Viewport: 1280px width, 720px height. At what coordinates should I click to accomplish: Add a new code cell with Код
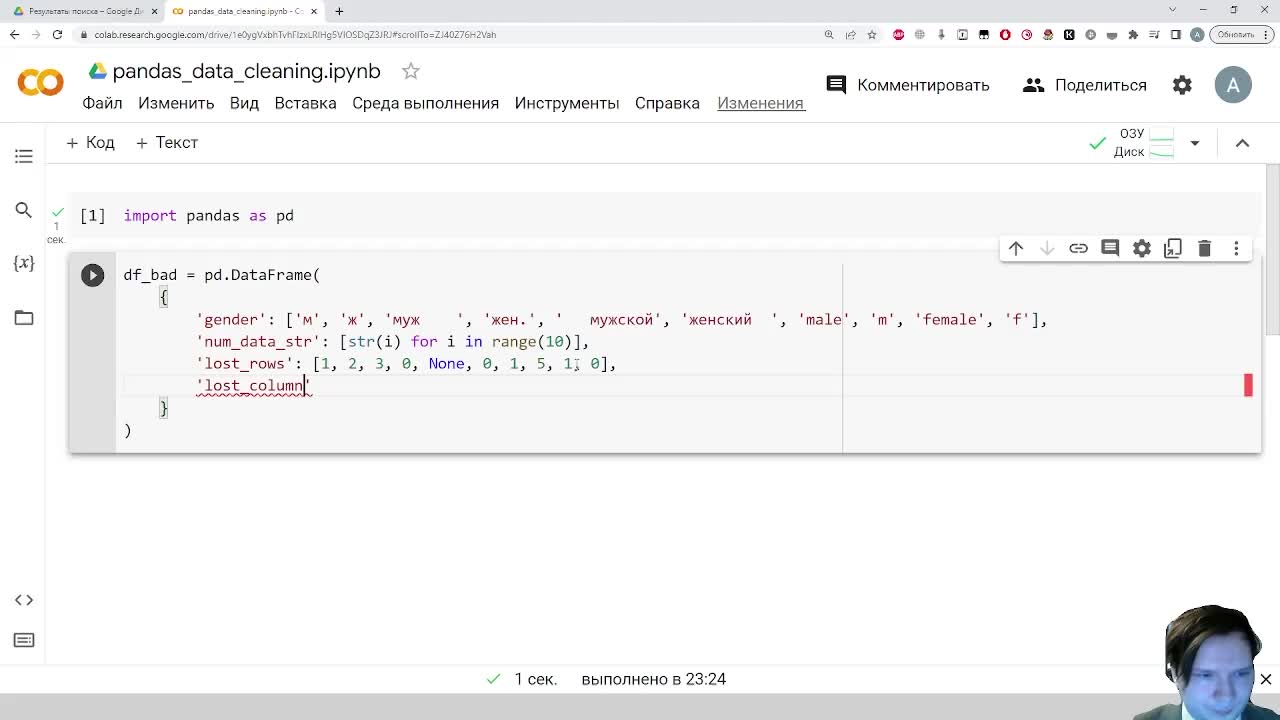click(x=90, y=143)
